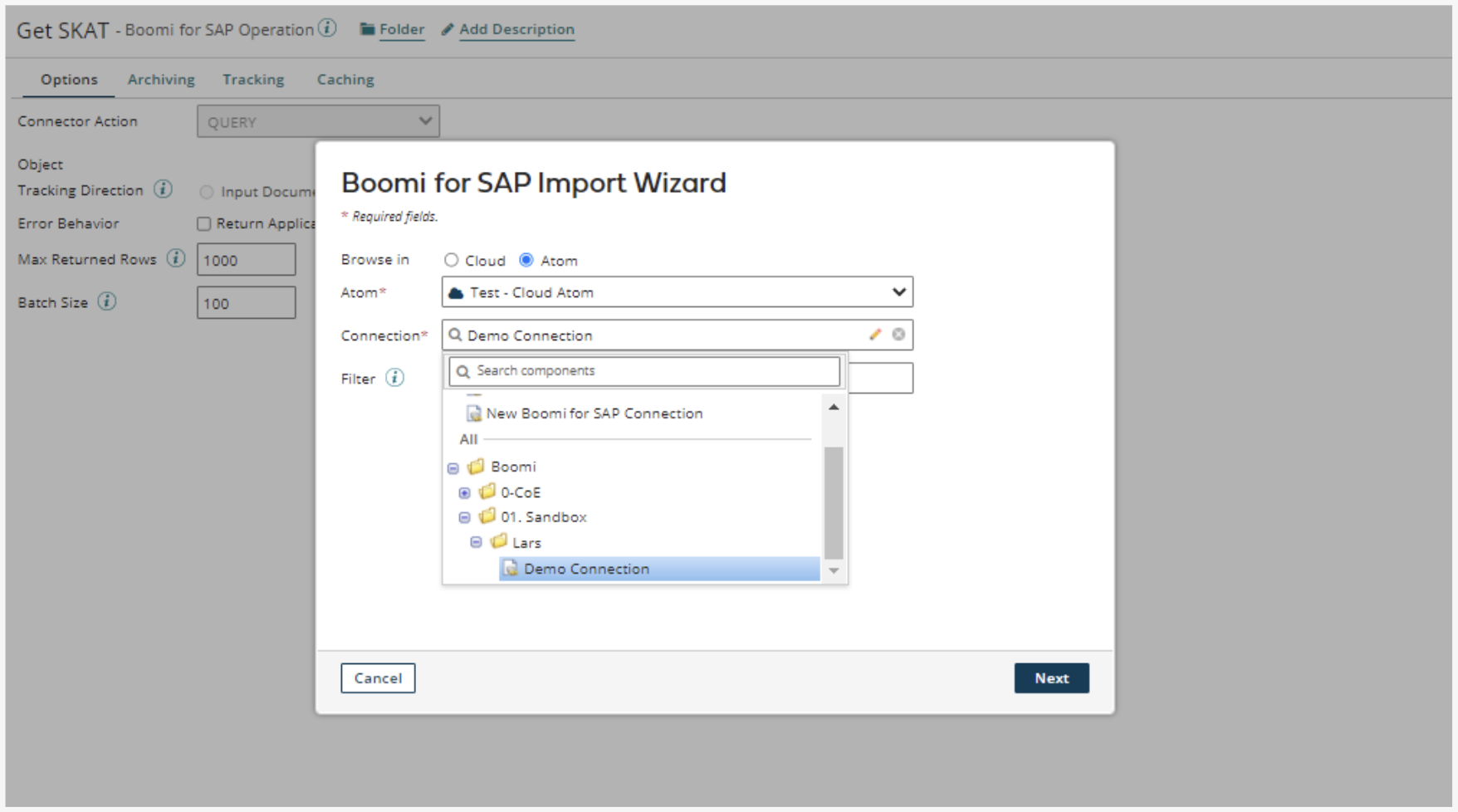Enable the Return Application error checkbox

tap(204, 224)
